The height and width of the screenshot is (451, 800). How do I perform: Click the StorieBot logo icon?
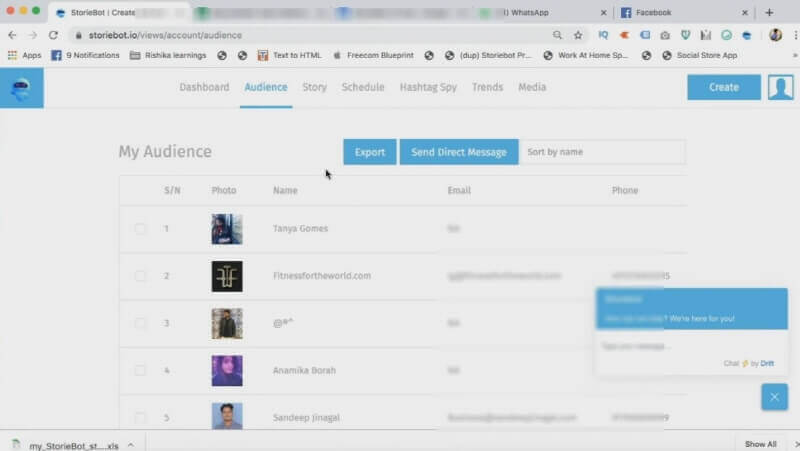[x=21, y=88]
